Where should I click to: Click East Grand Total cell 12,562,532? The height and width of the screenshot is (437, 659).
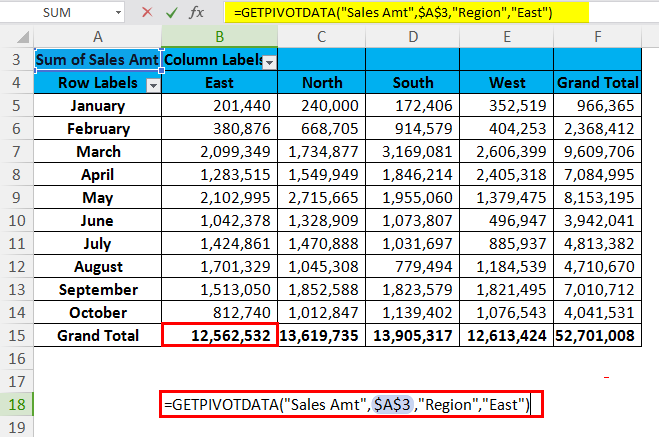(219, 336)
